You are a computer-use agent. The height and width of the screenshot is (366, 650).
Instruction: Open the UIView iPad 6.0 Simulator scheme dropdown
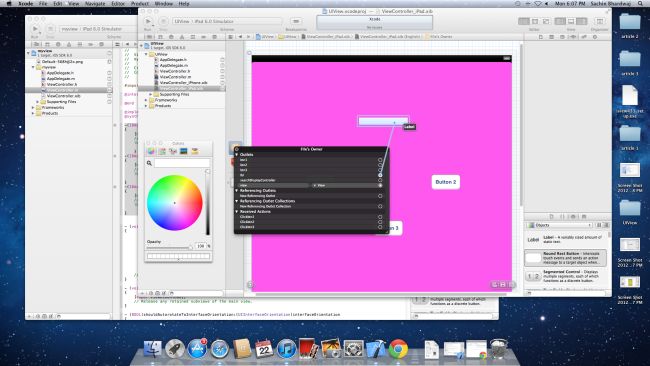227,21
